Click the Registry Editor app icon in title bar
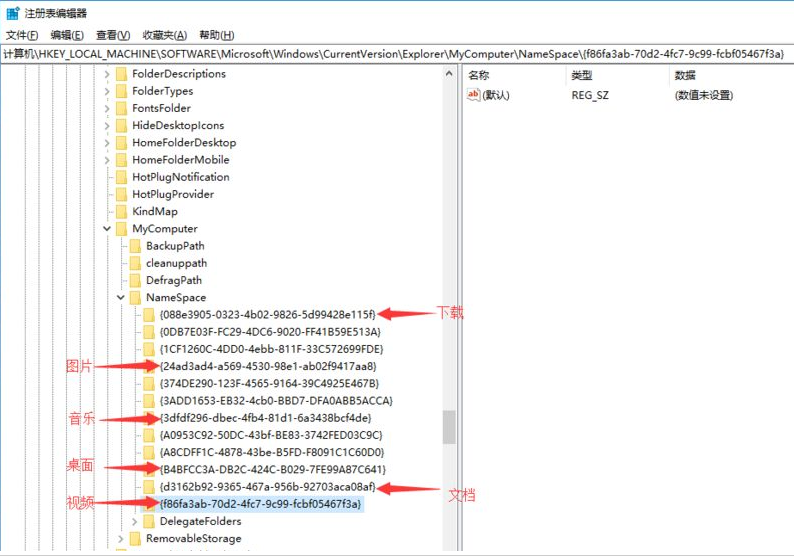This screenshot has width=794, height=558. (13, 13)
